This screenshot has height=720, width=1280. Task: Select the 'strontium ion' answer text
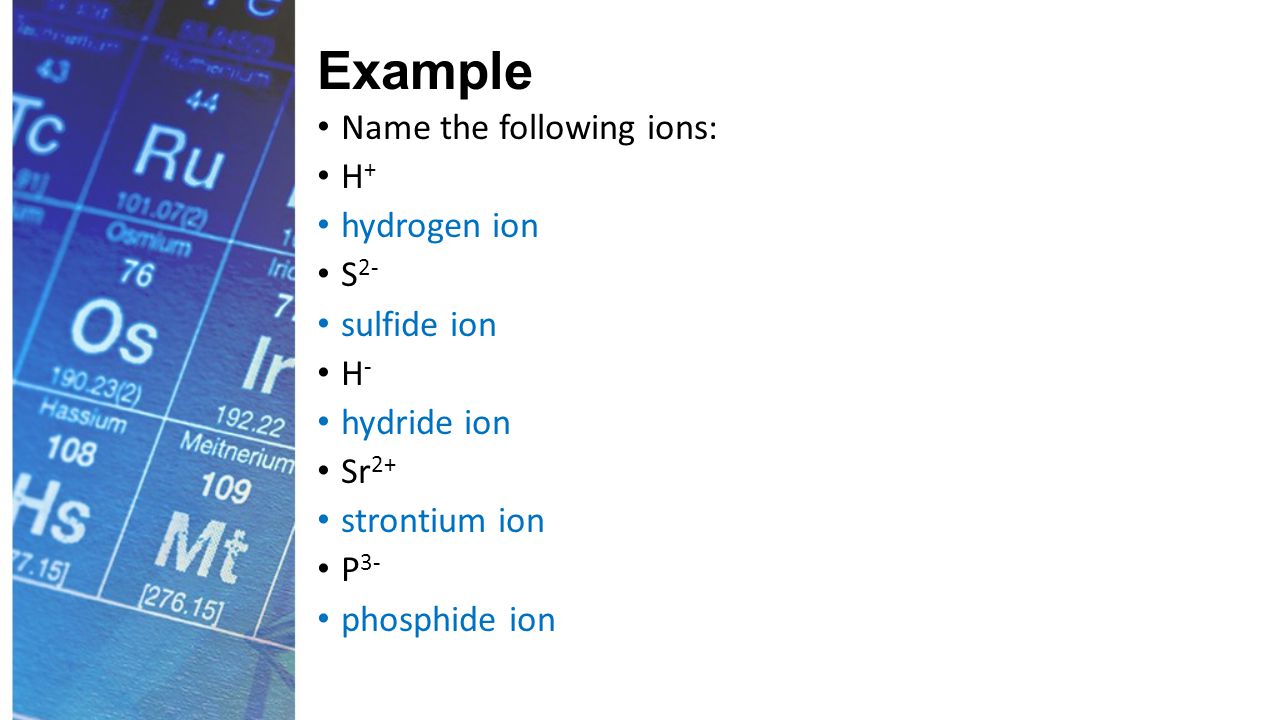(443, 520)
